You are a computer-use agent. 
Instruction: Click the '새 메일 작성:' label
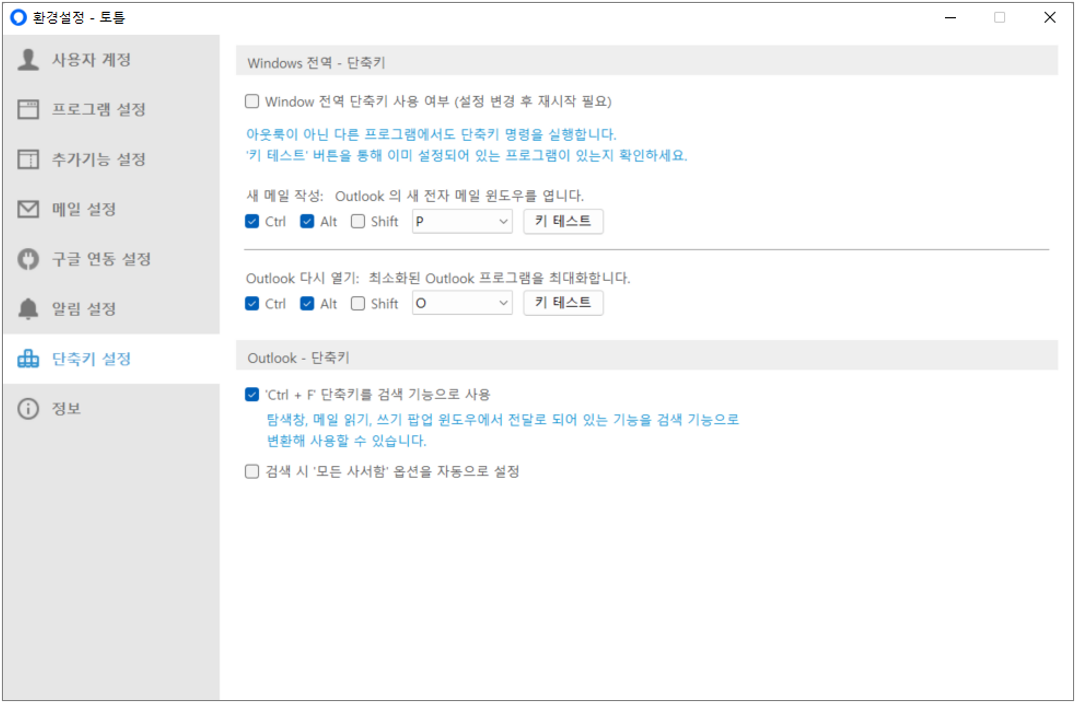(285, 196)
